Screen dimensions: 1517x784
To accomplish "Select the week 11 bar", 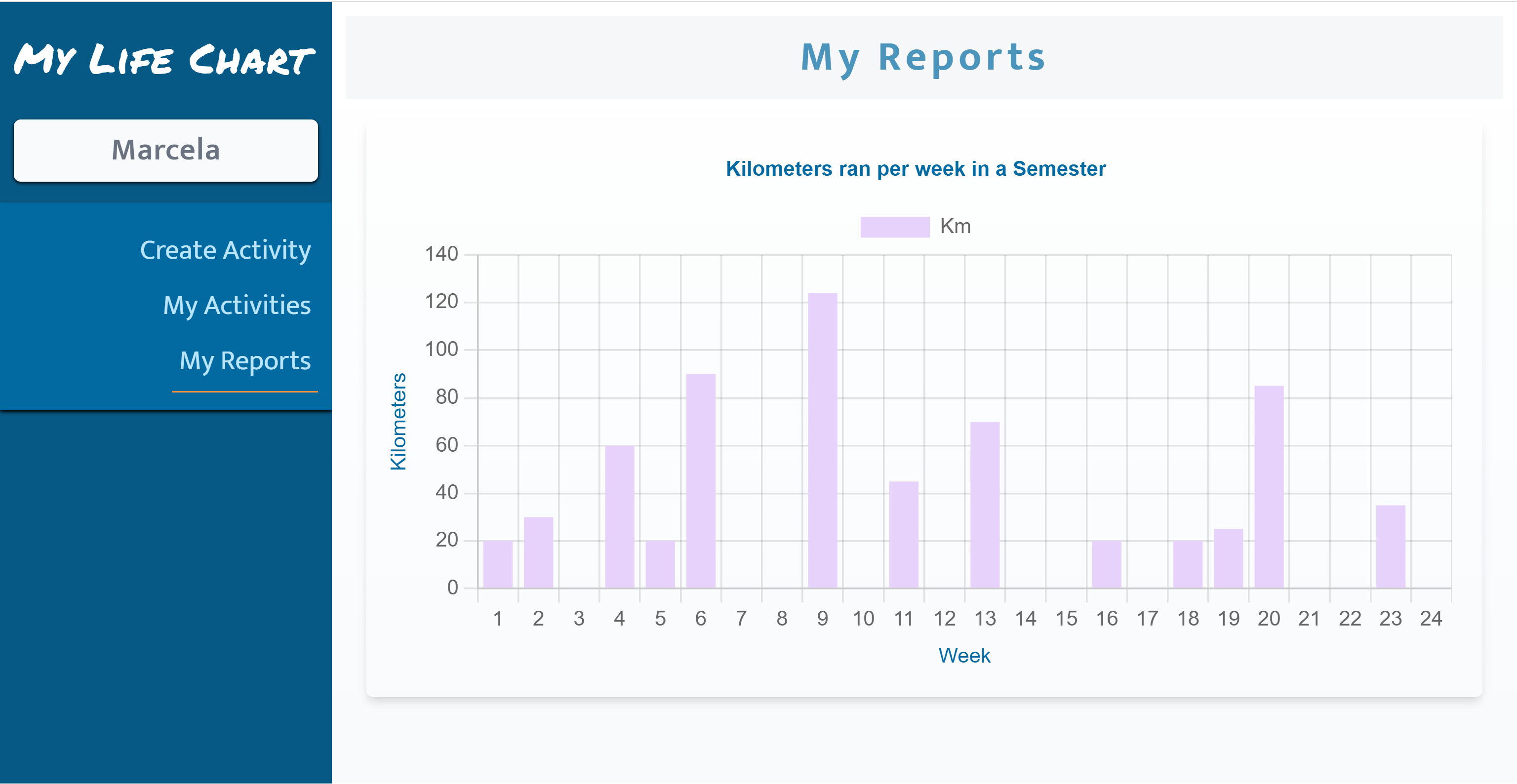I will pos(903,535).
